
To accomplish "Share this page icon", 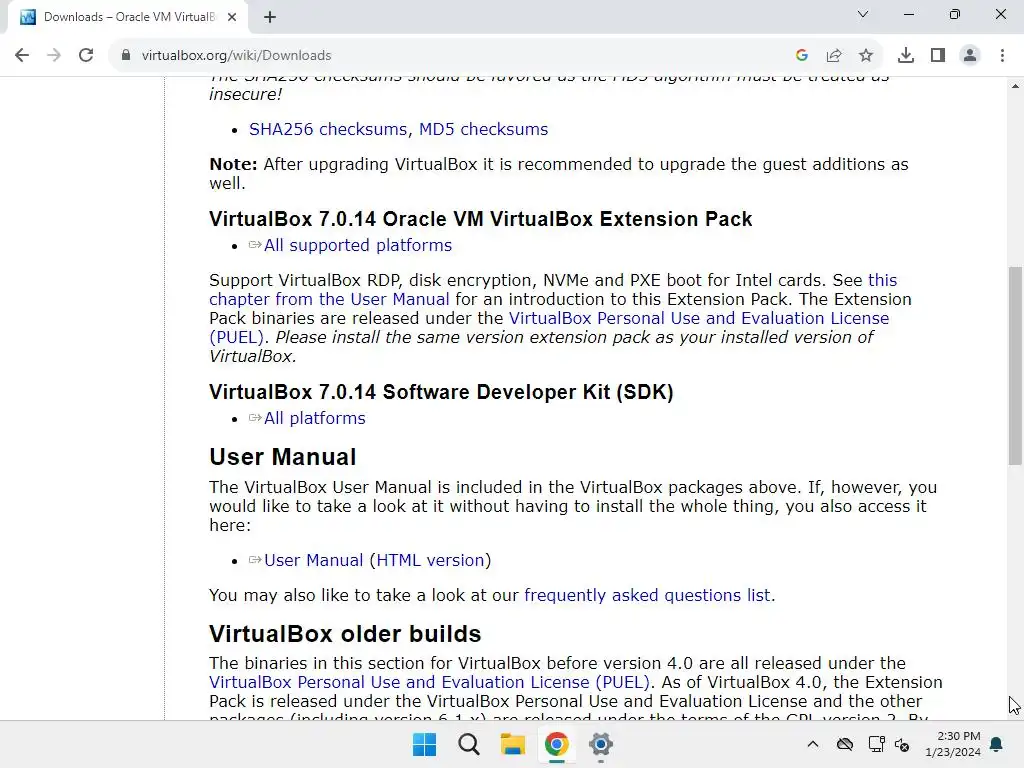I will [834, 56].
